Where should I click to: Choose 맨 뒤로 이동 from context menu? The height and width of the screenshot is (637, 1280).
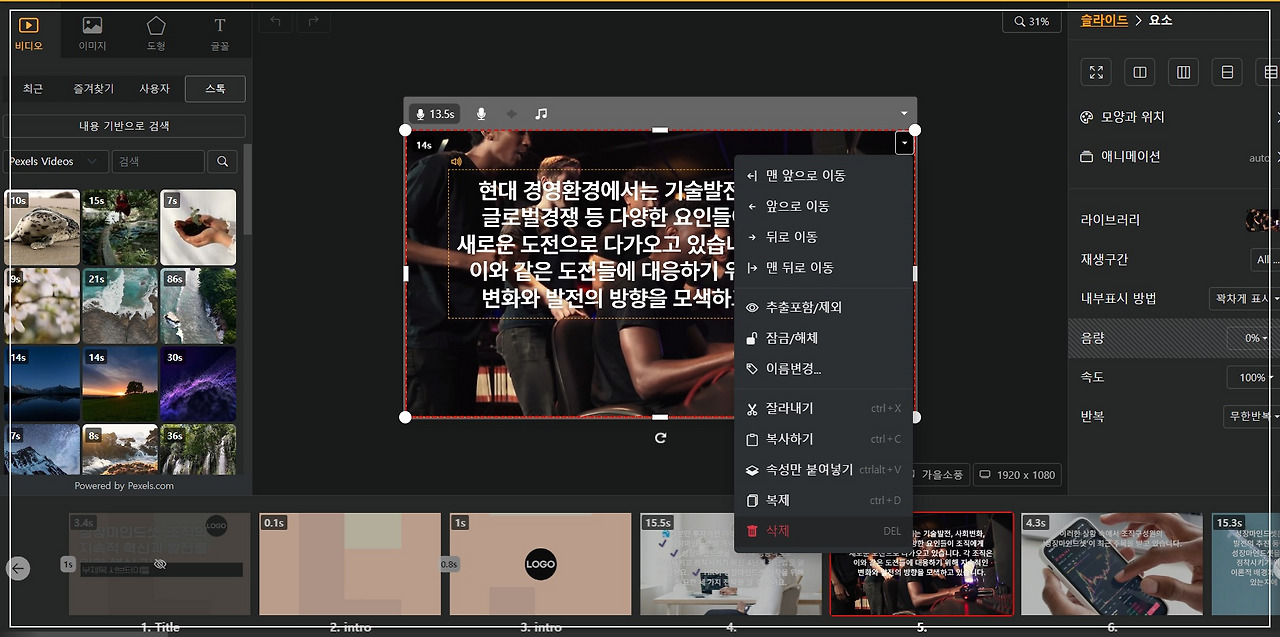click(x=824, y=268)
